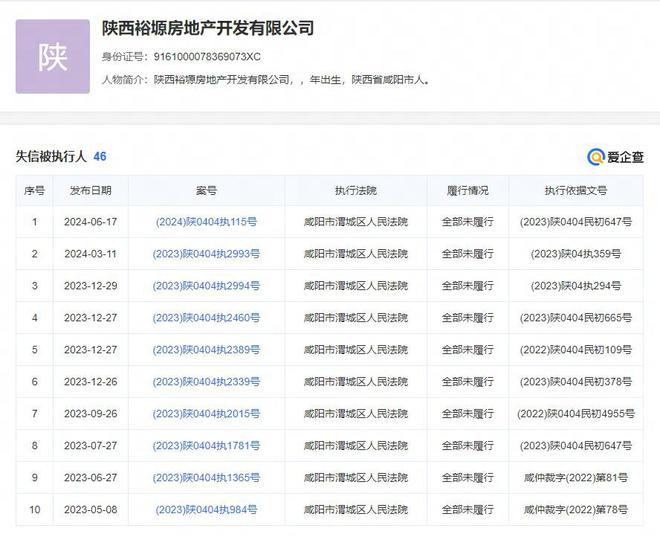Viewport: 660px width, 537px height.
Task: Open case link (2023)陕0404执2389号
Action: pyautogui.click(x=206, y=350)
